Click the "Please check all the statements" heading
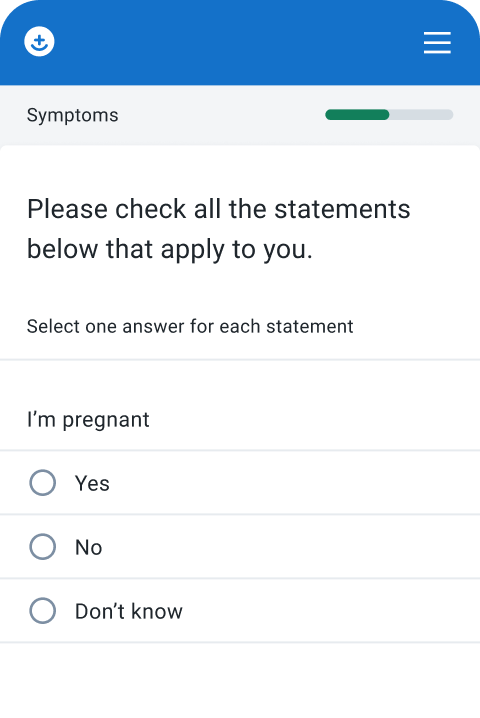480x718 pixels. [x=218, y=209]
